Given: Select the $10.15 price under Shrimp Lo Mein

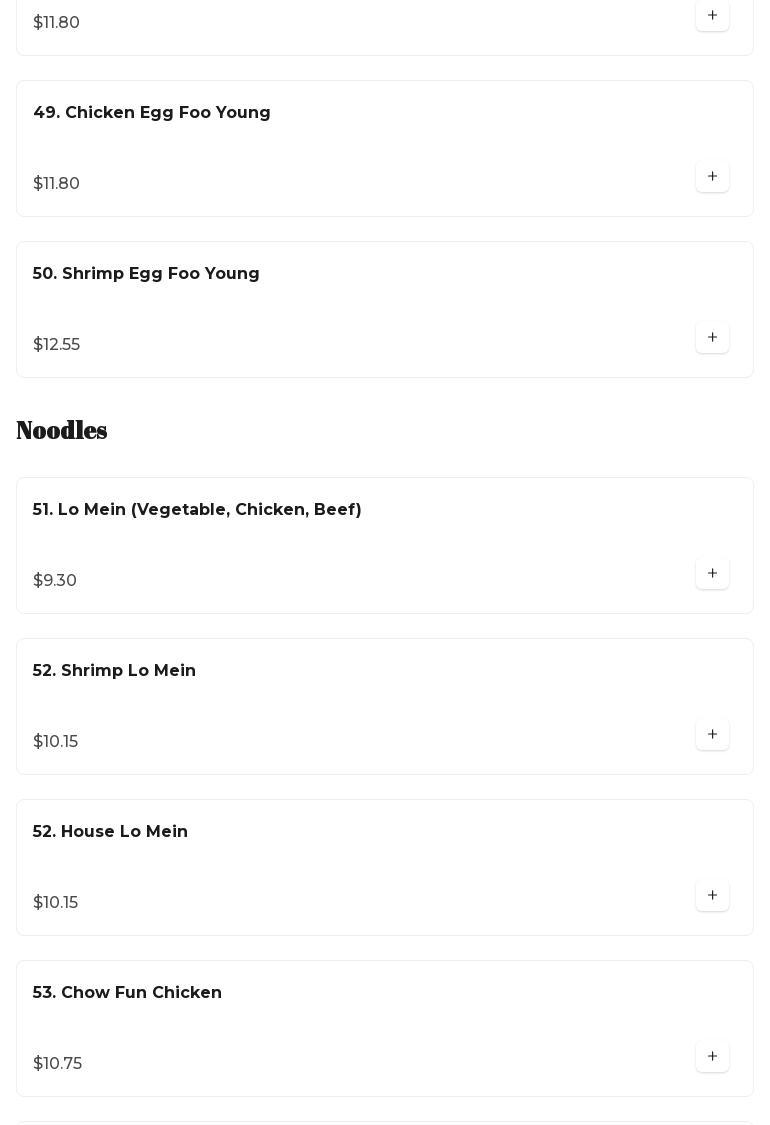Looking at the screenshot, I should [x=55, y=742].
